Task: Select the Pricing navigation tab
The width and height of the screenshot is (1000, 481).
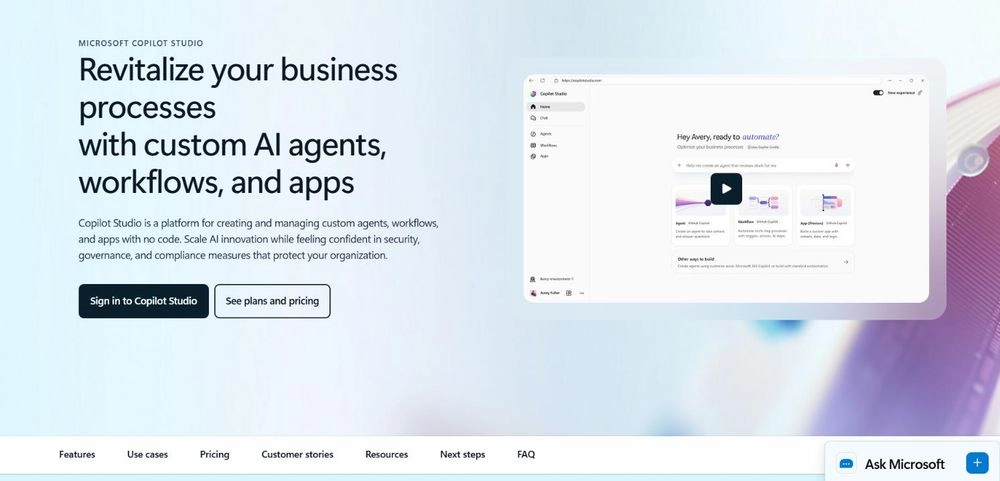Action: (214, 454)
